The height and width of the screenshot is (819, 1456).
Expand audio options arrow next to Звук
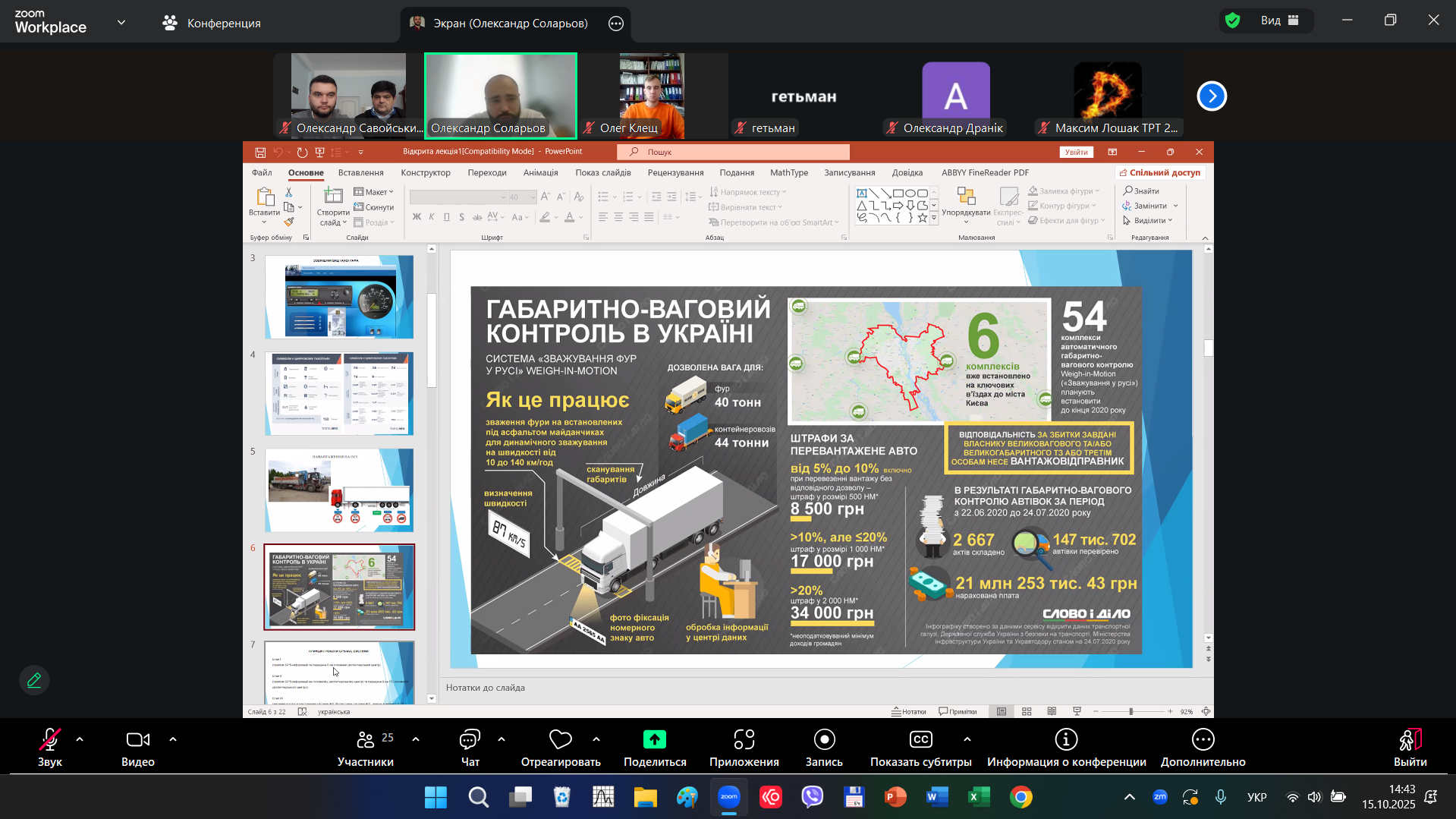point(80,739)
